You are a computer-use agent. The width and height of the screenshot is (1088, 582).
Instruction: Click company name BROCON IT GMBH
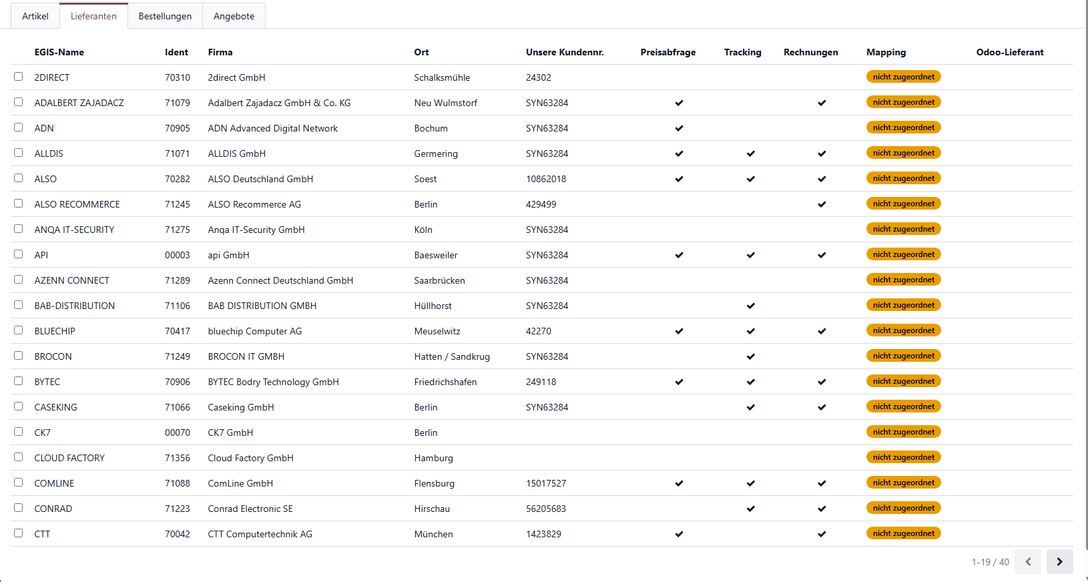[x=246, y=357]
